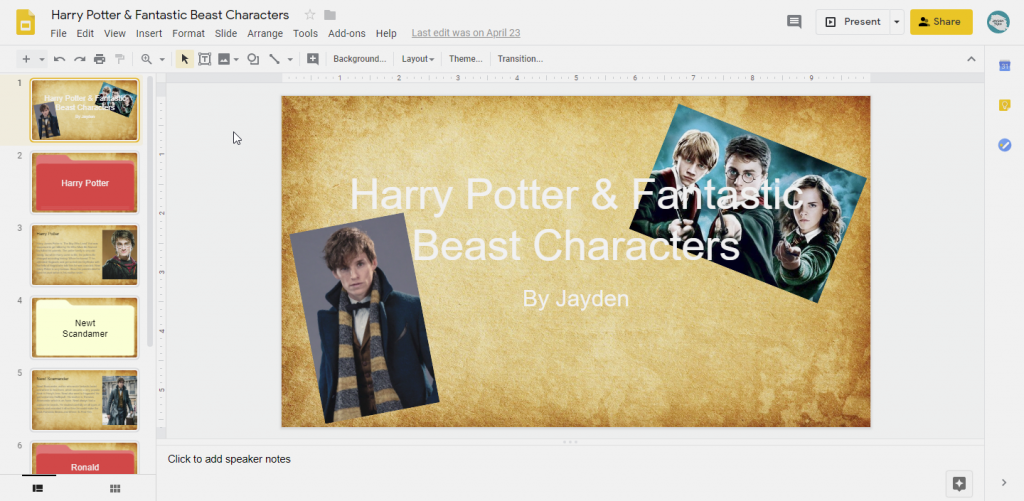Viewport: 1024px width, 501px height.
Task: Select slide 2 'Harry Potter' thumbnail
Action: 85,183
